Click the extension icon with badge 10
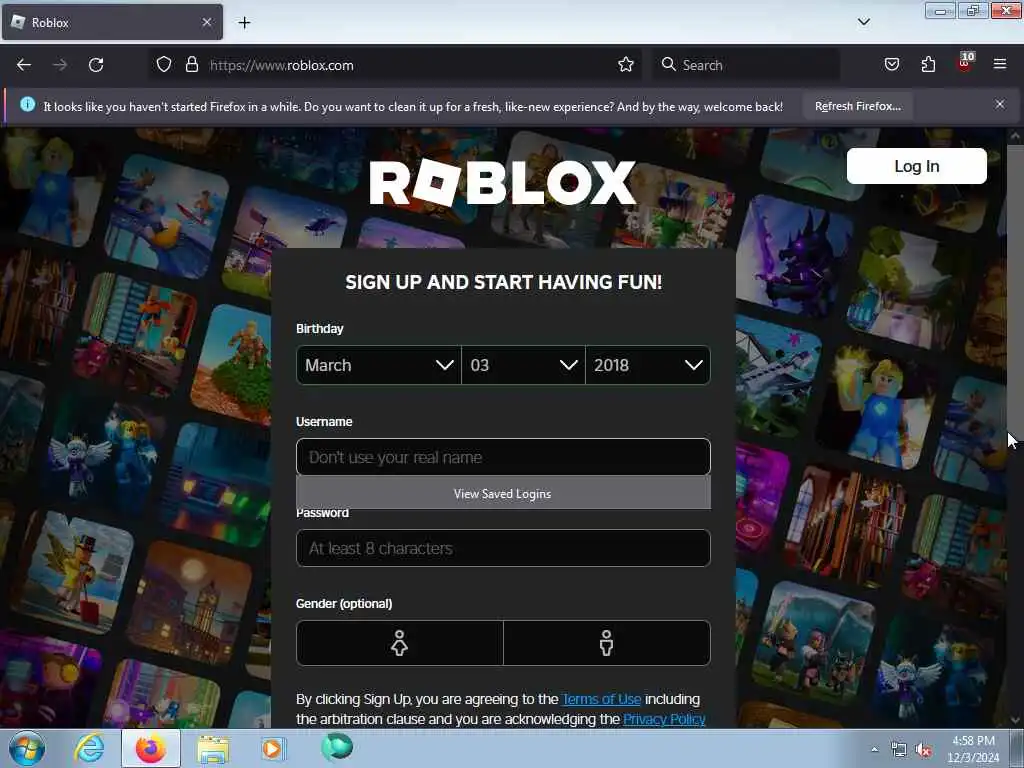The image size is (1024, 768). (x=965, y=63)
